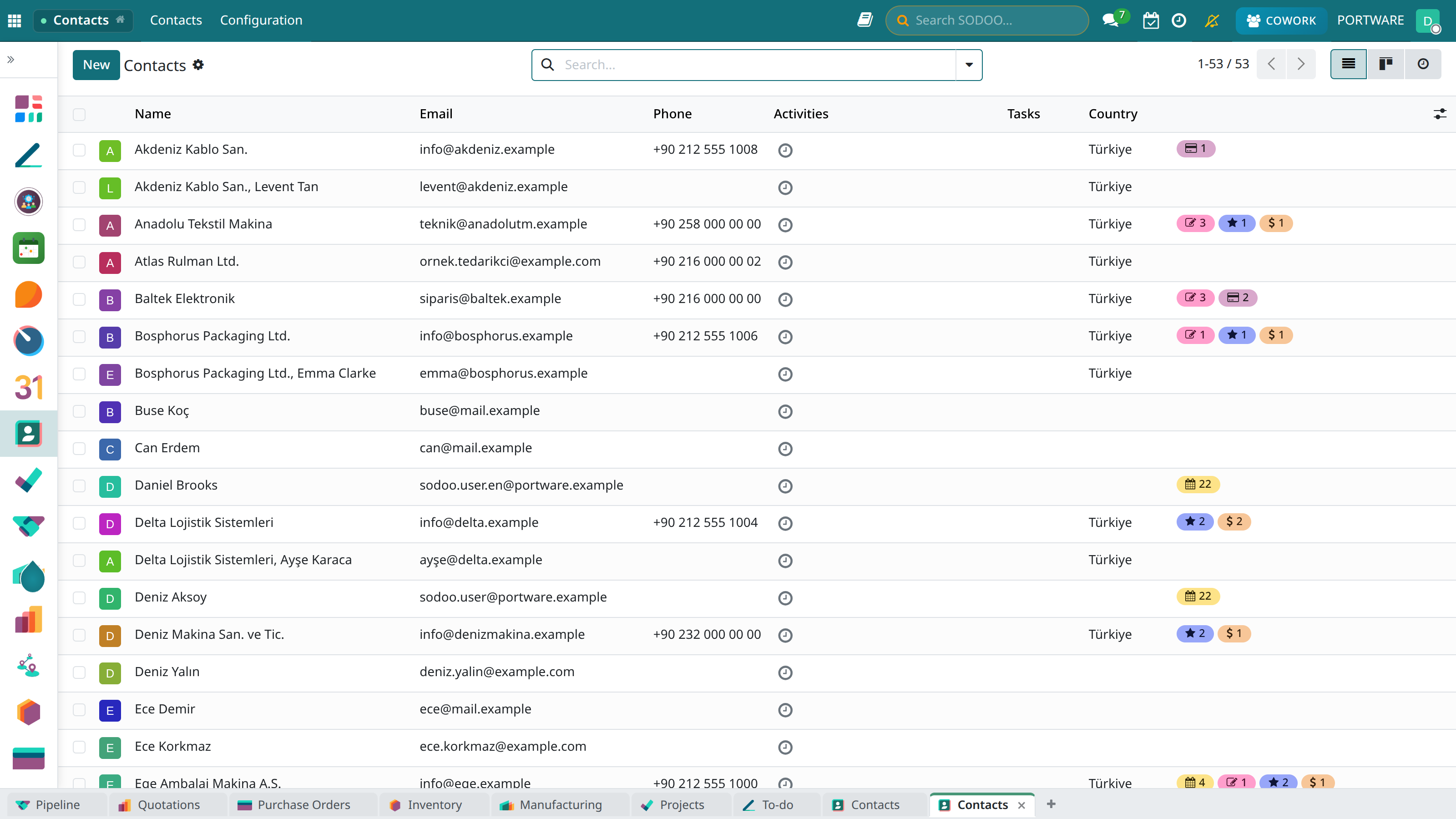This screenshot has height=819, width=1456.
Task: Open the Contacts gear settings icon
Action: (x=198, y=65)
